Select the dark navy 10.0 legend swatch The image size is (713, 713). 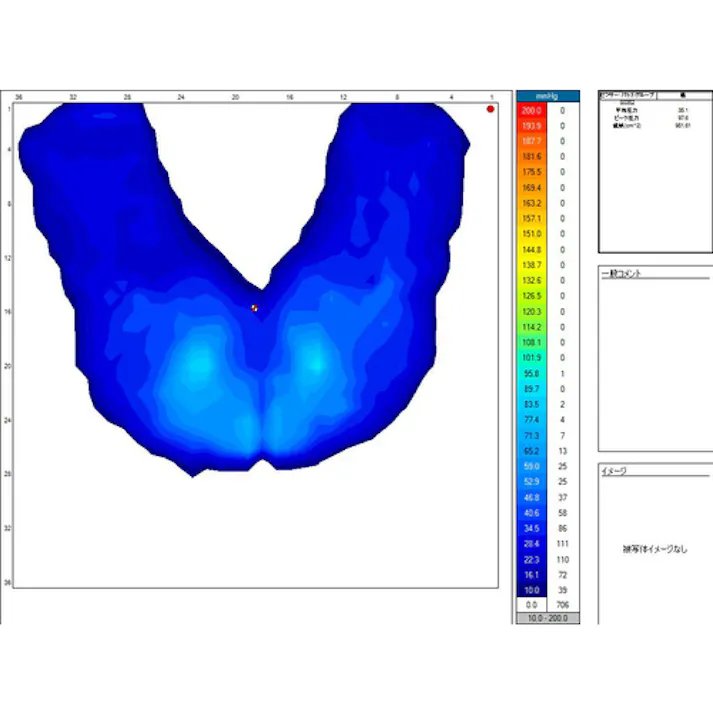[x=531, y=589]
